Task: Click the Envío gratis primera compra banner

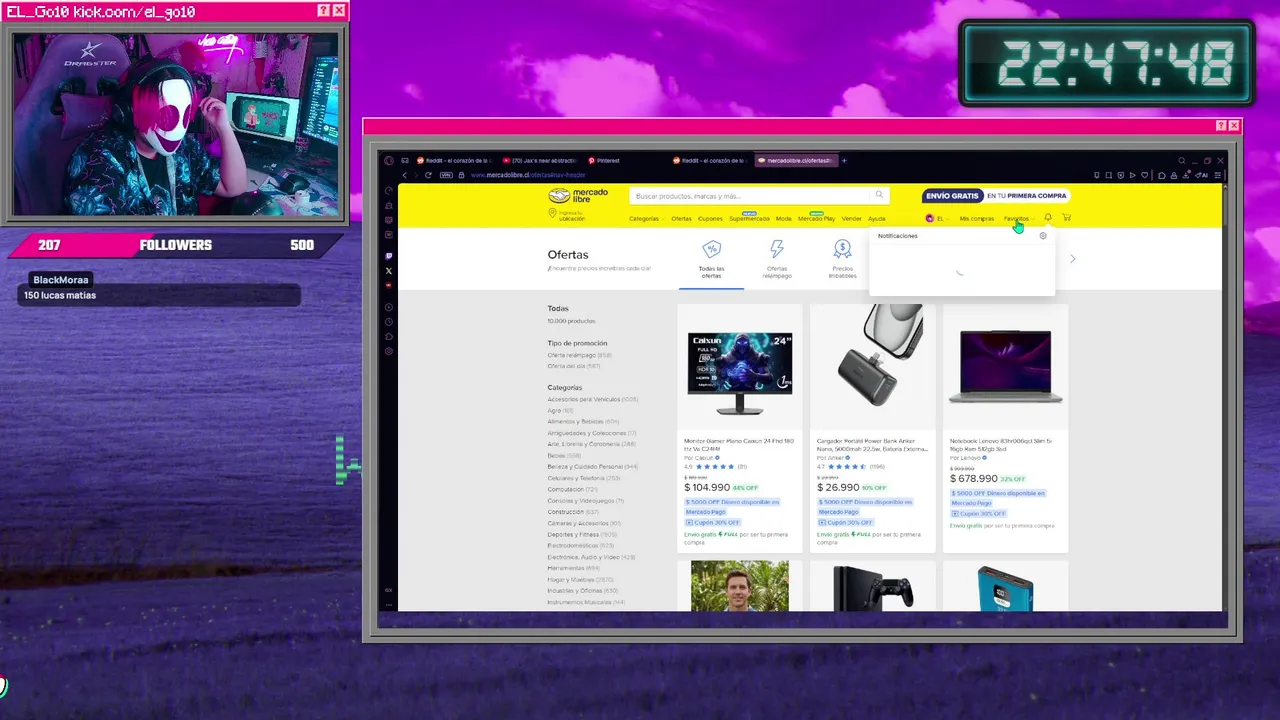Action: (x=996, y=196)
